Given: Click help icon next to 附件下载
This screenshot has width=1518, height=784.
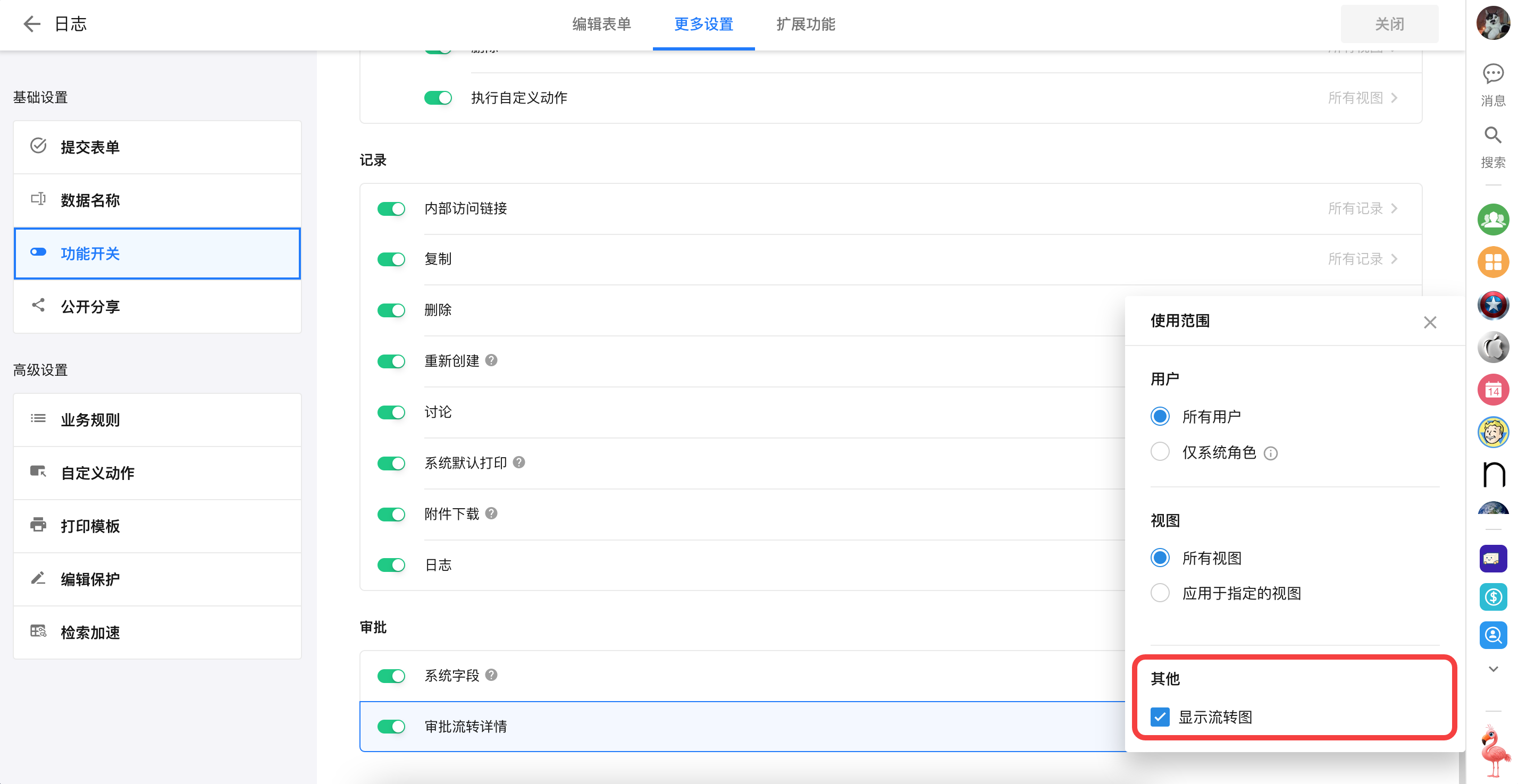Looking at the screenshot, I should [x=491, y=513].
